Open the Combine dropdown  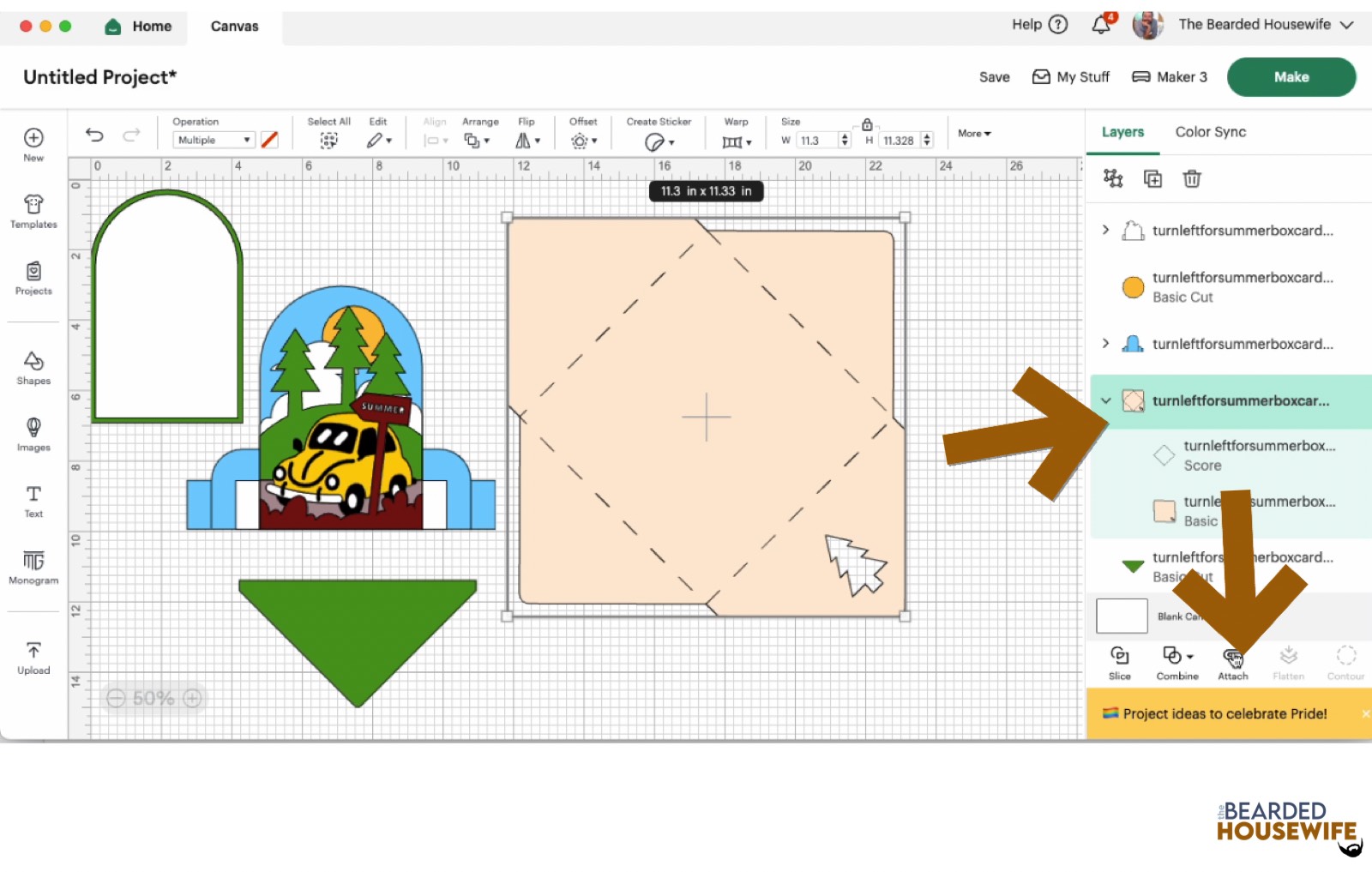[x=1177, y=663]
